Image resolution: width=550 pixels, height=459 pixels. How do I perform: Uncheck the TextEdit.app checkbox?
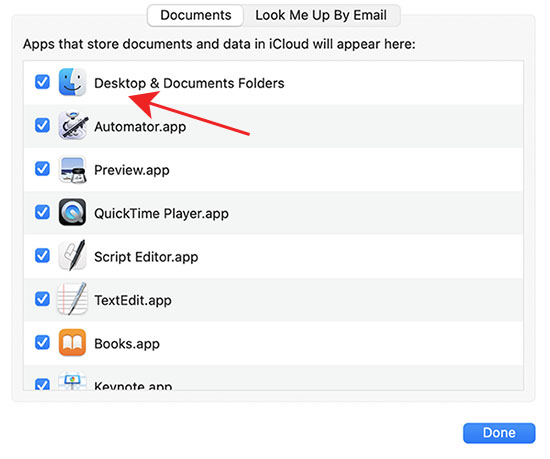pyautogui.click(x=42, y=299)
